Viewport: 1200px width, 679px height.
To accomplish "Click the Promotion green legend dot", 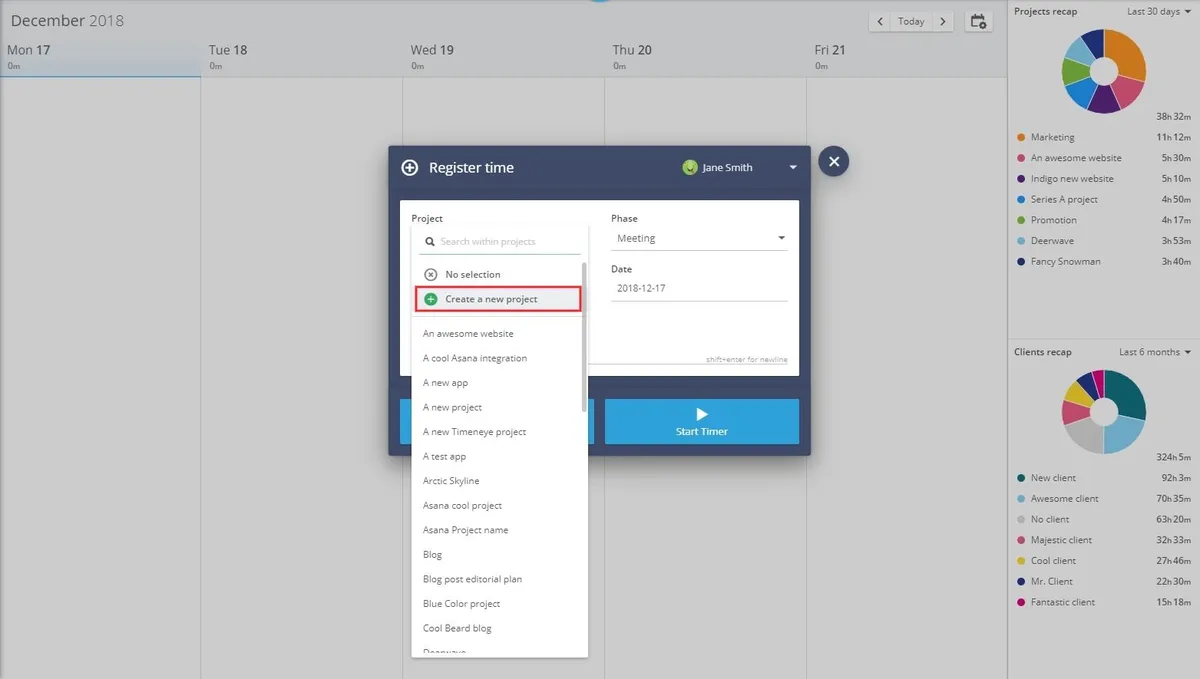I will [1021, 220].
